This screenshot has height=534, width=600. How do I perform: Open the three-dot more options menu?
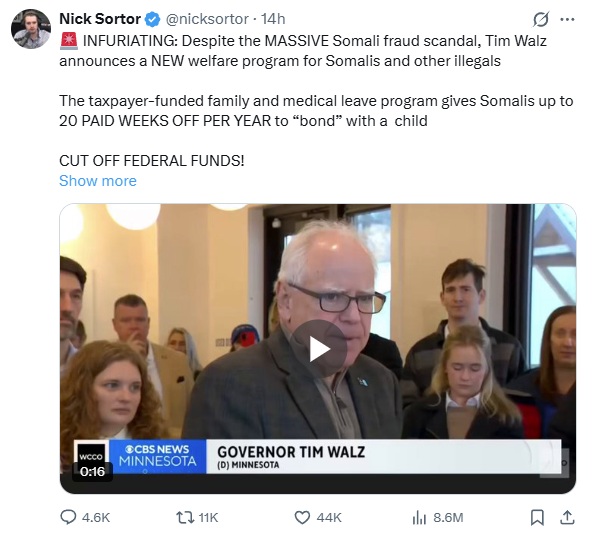click(567, 19)
